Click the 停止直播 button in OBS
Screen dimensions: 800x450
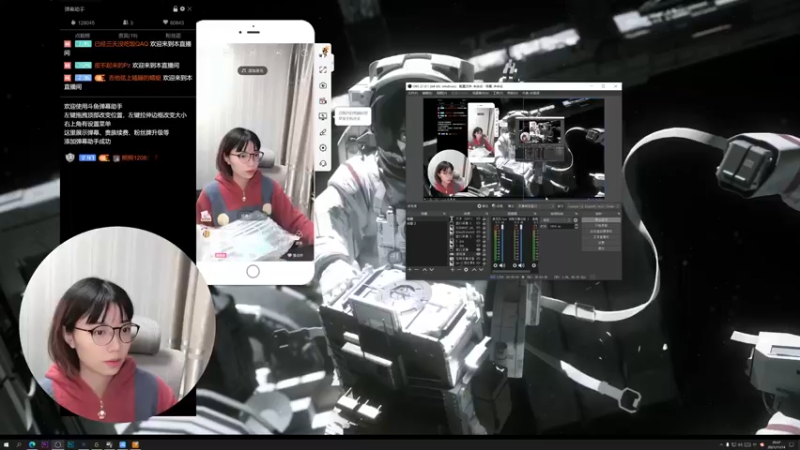tap(601, 220)
